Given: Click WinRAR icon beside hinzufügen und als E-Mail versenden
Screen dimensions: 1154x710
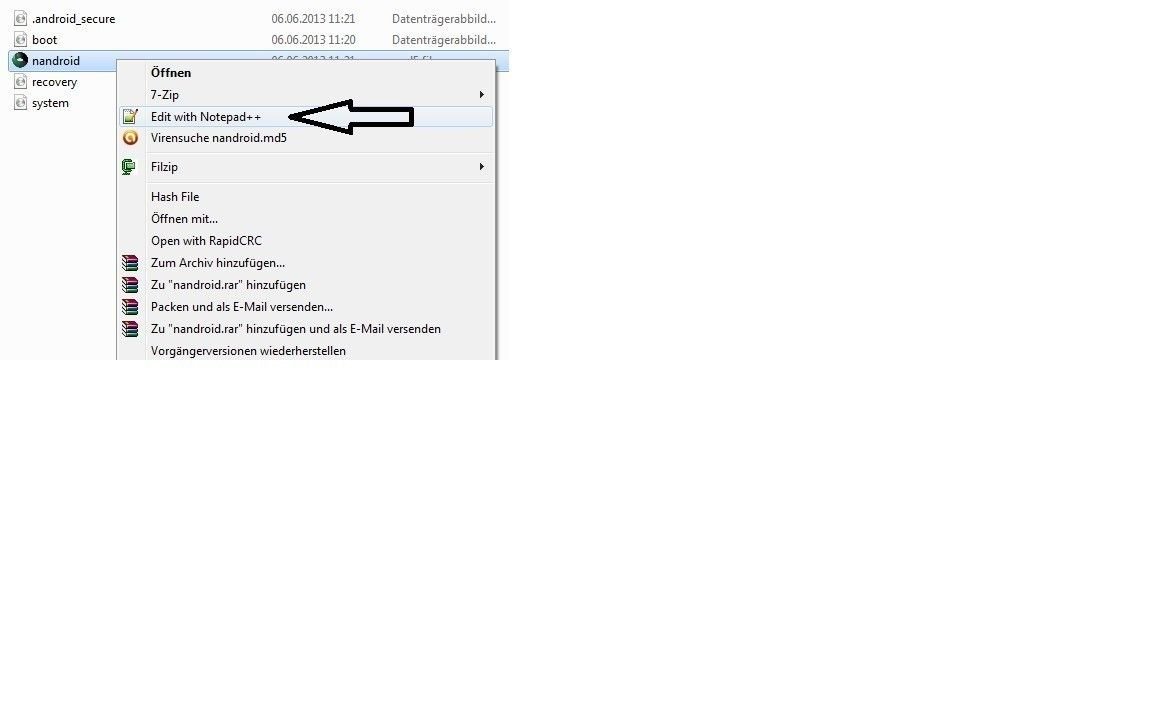Looking at the screenshot, I should 130,329.
